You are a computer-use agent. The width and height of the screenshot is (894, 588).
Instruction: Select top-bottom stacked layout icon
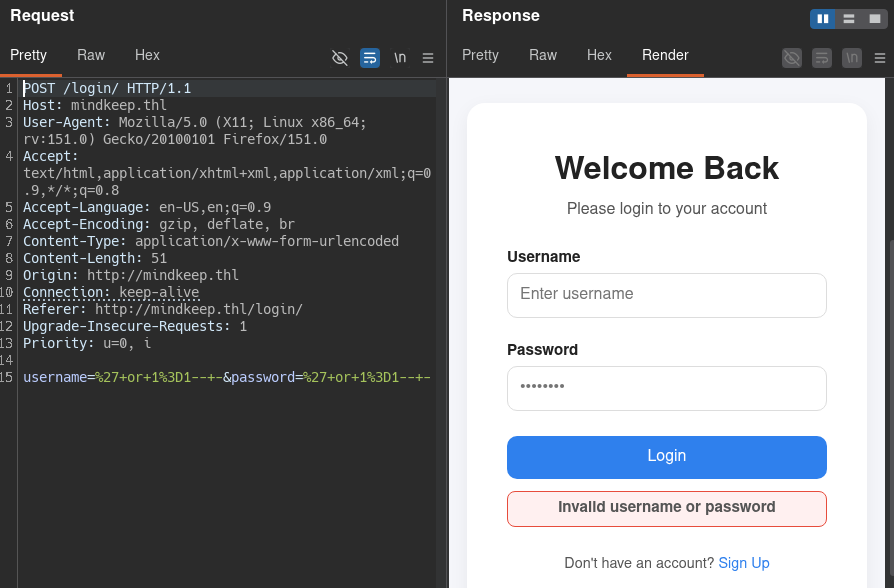[x=849, y=19]
